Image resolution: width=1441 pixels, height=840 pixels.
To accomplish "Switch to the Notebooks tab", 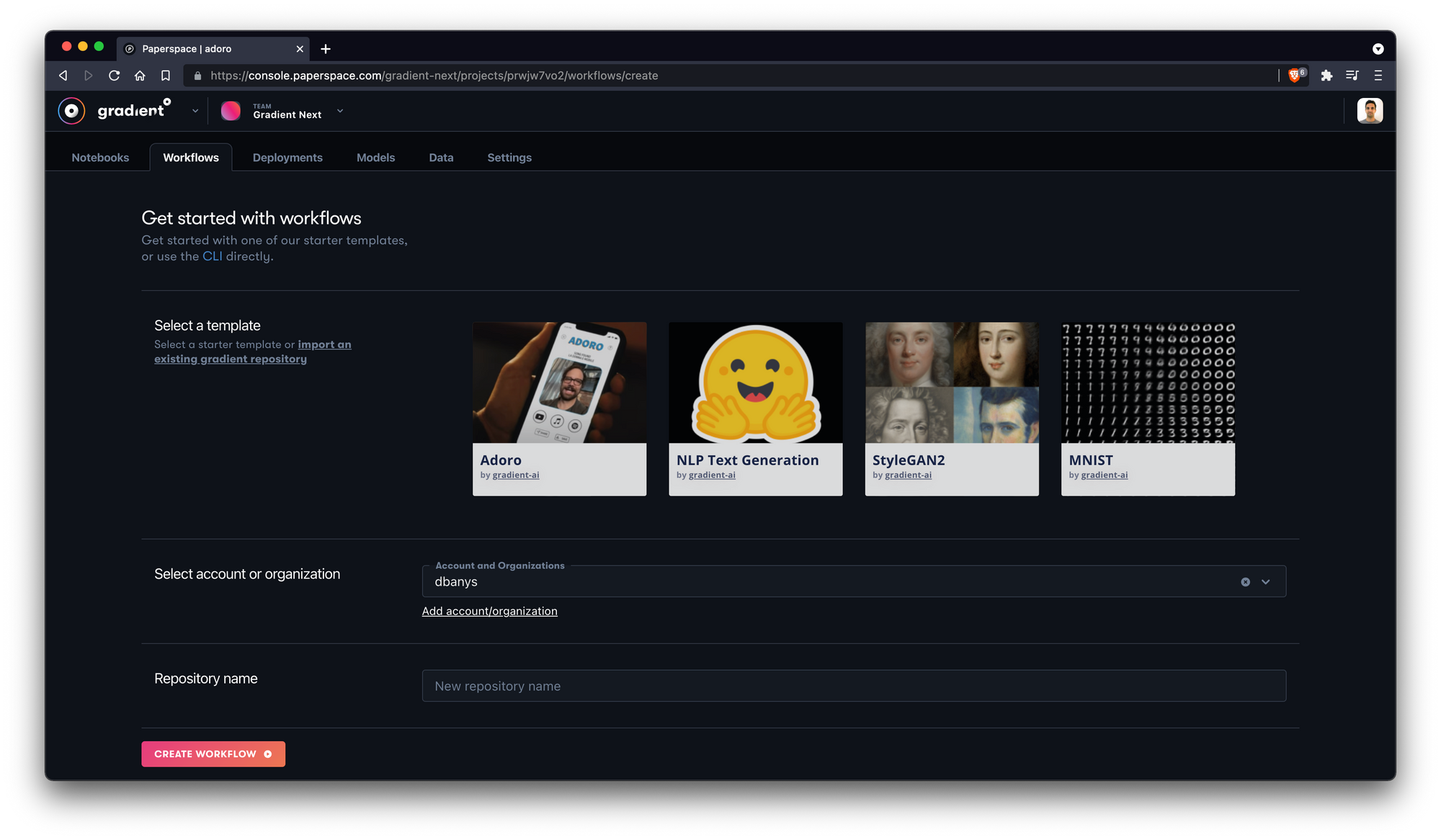I will click(x=100, y=158).
